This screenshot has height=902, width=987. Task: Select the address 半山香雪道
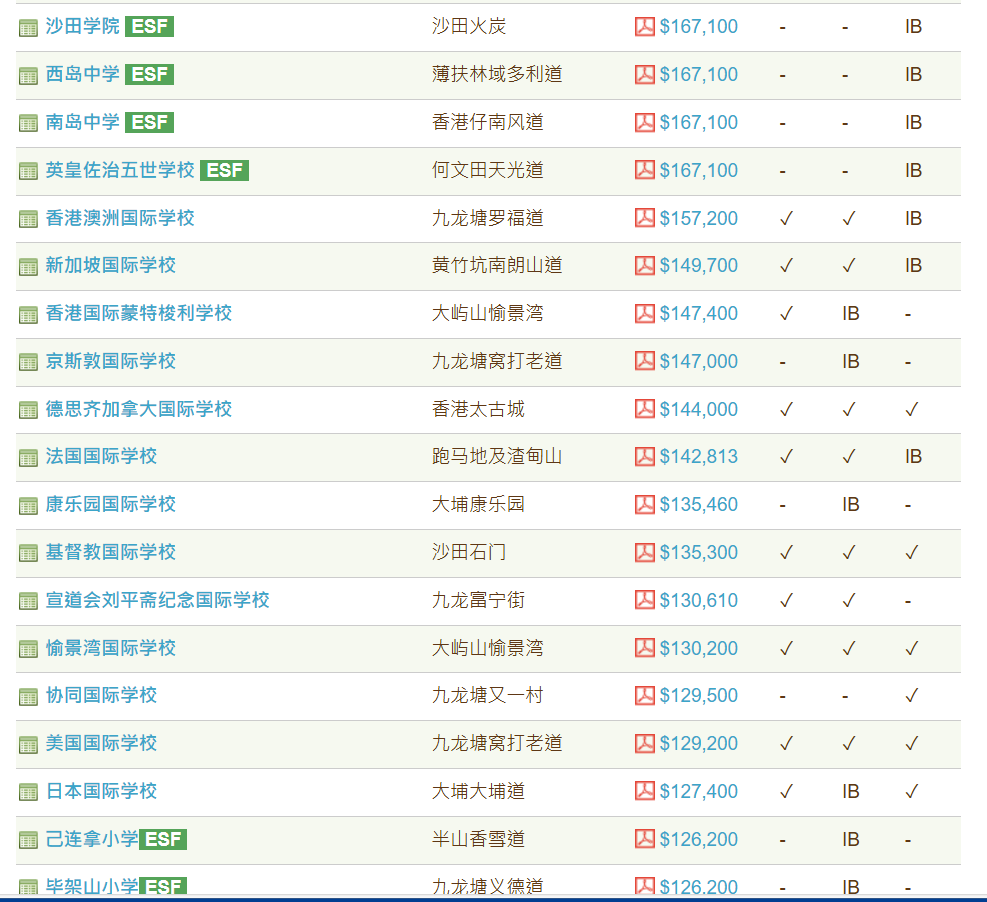(478, 839)
